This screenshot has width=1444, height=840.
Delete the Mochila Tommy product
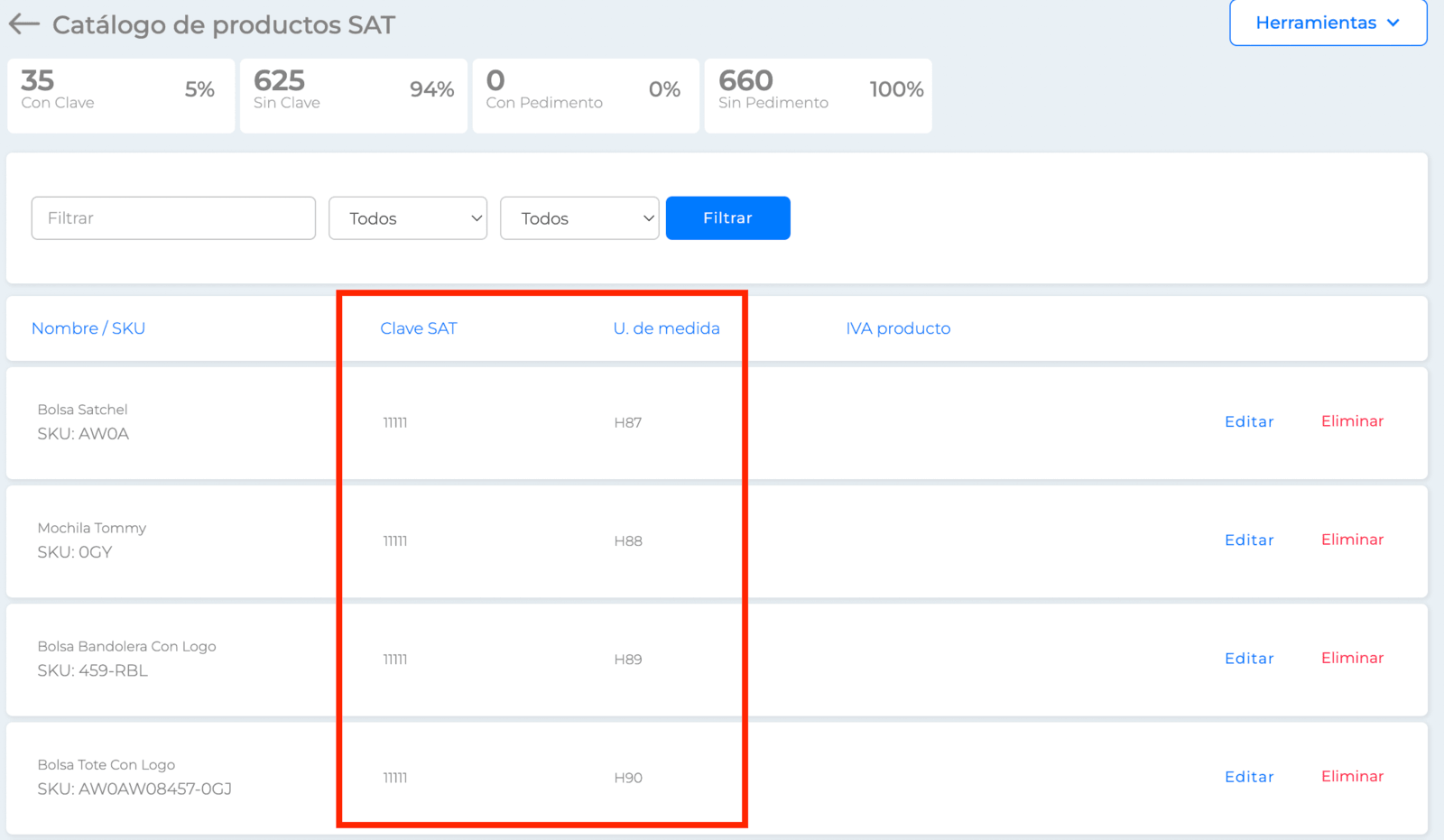(x=1352, y=540)
